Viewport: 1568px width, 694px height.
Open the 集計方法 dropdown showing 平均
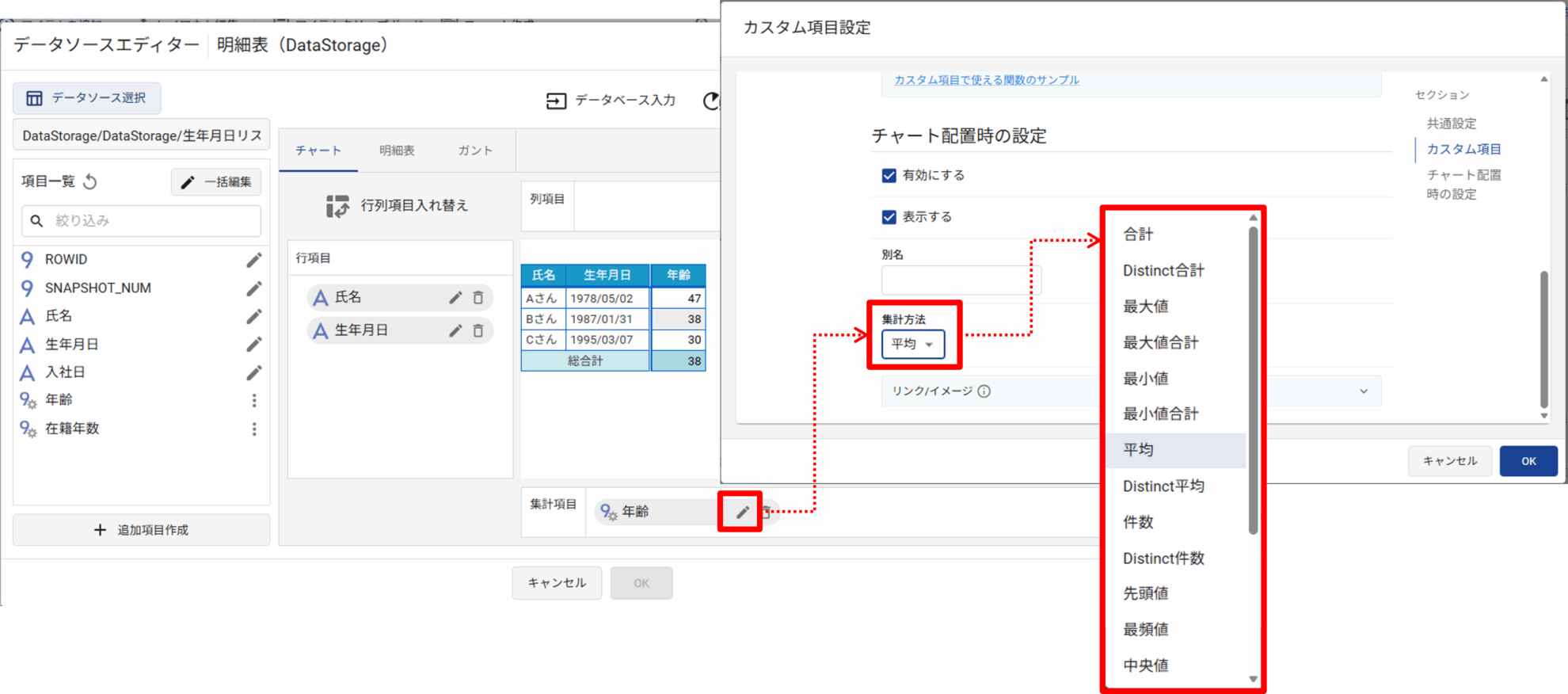pyautogui.click(x=913, y=344)
